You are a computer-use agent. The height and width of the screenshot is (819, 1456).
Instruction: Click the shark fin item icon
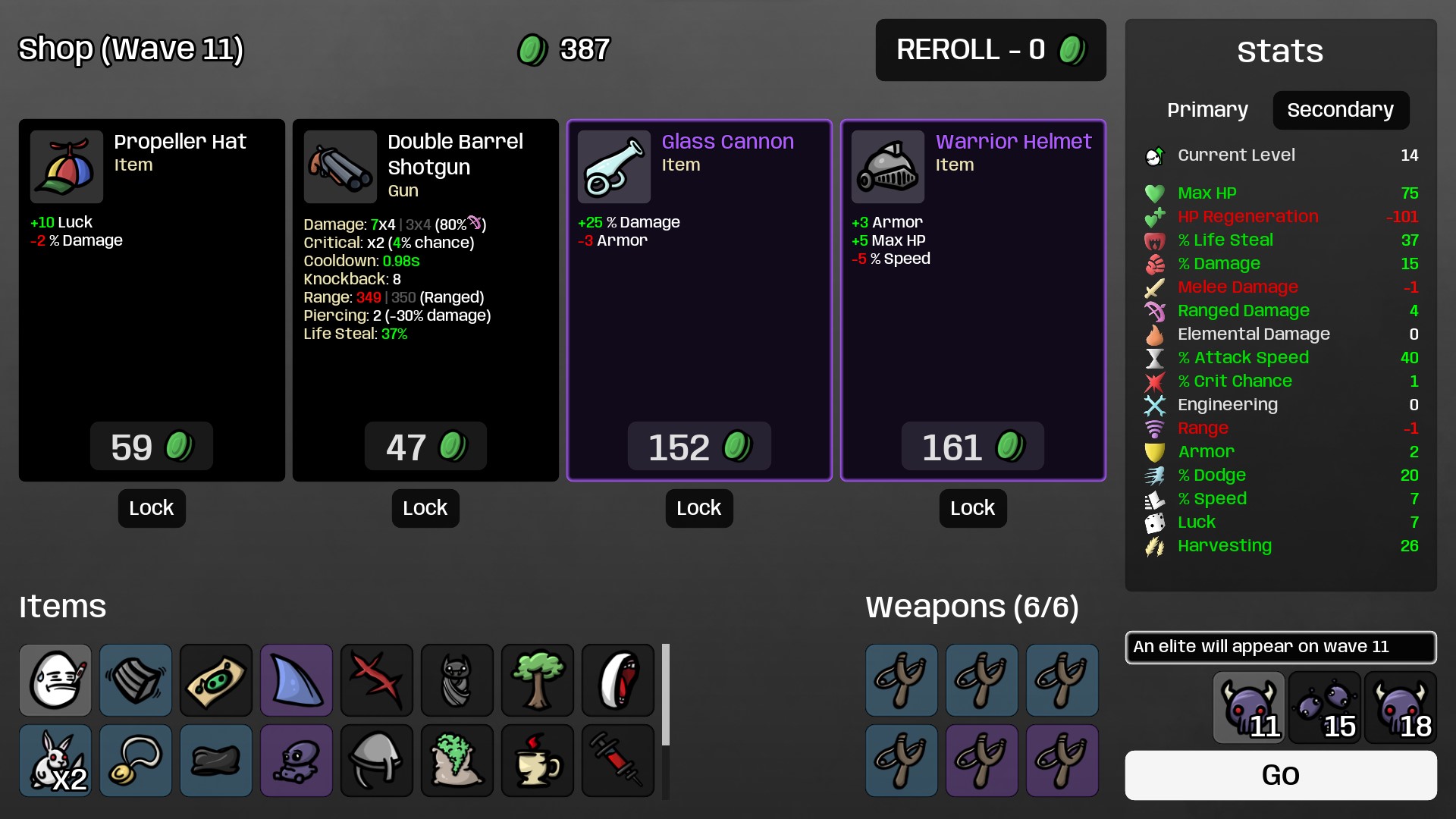click(x=297, y=680)
